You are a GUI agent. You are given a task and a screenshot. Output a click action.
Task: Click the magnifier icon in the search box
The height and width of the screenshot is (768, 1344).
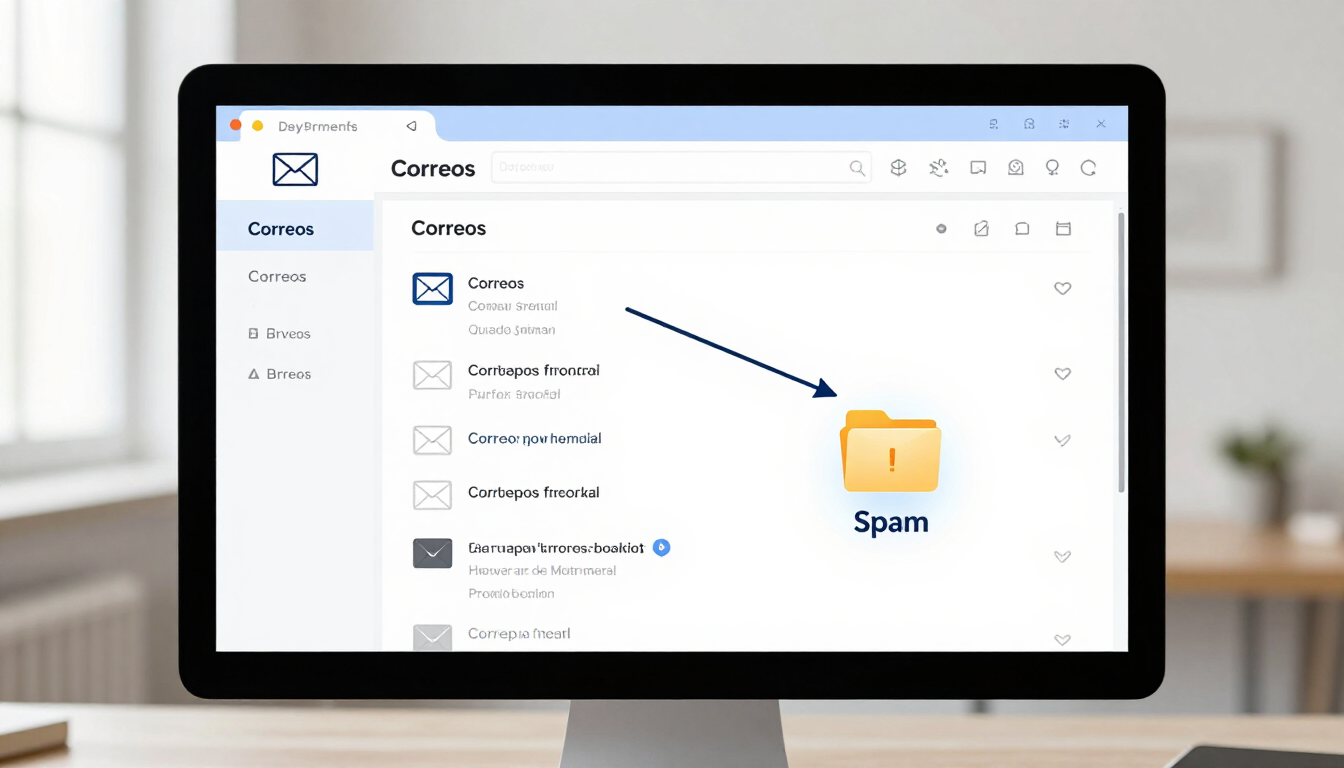857,168
